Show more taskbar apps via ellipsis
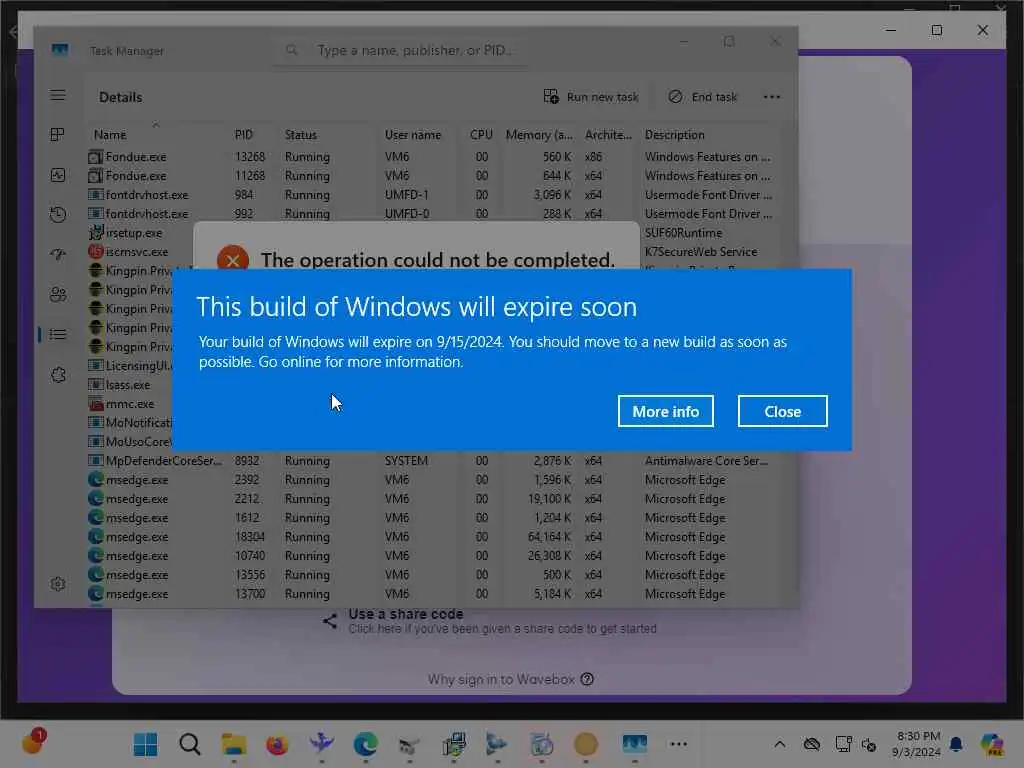The height and width of the screenshot is (768, 1024). coord(679,744)
